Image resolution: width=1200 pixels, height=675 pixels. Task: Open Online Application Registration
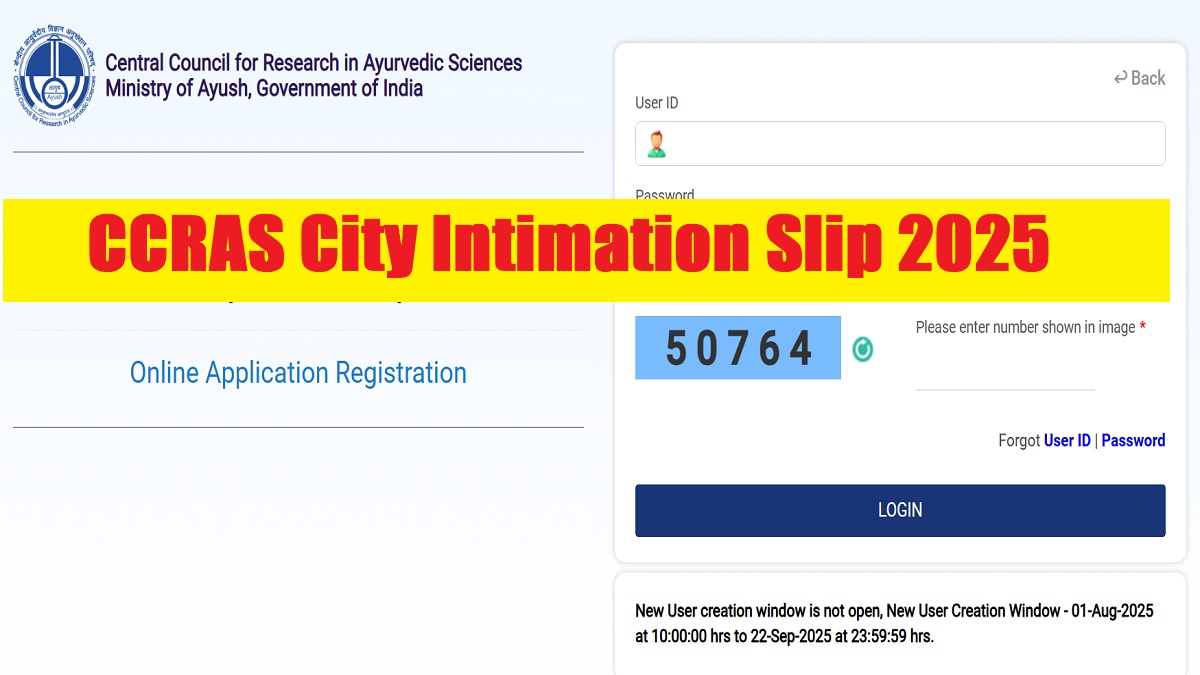point(298,372)
